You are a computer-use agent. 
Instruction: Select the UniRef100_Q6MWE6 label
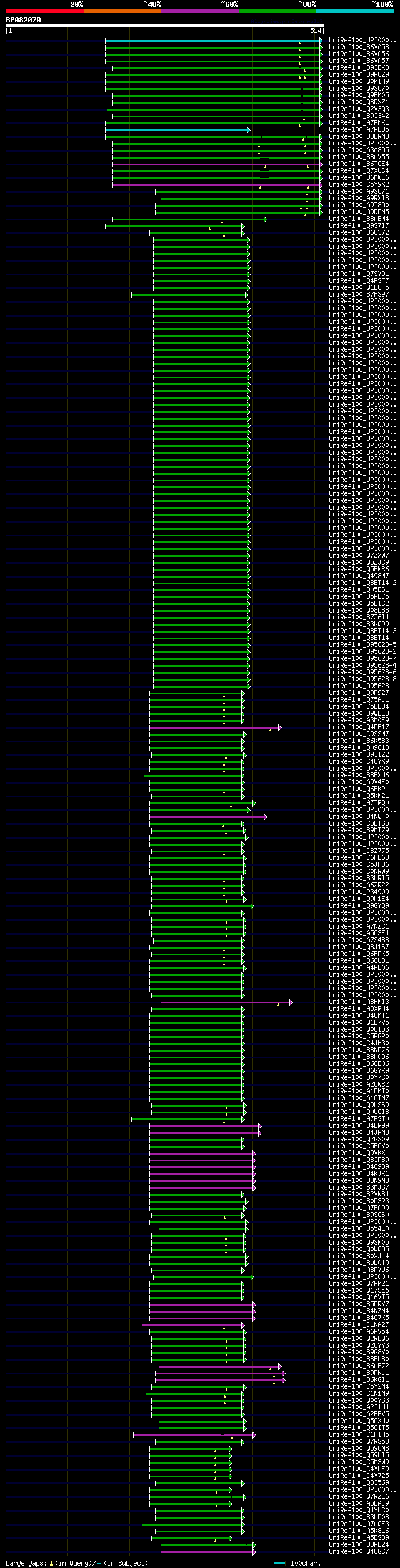click(x=359, y=178)
